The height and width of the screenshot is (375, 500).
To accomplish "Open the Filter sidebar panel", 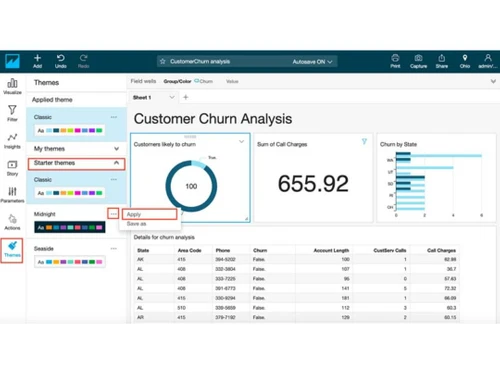I will pos(12,113).
